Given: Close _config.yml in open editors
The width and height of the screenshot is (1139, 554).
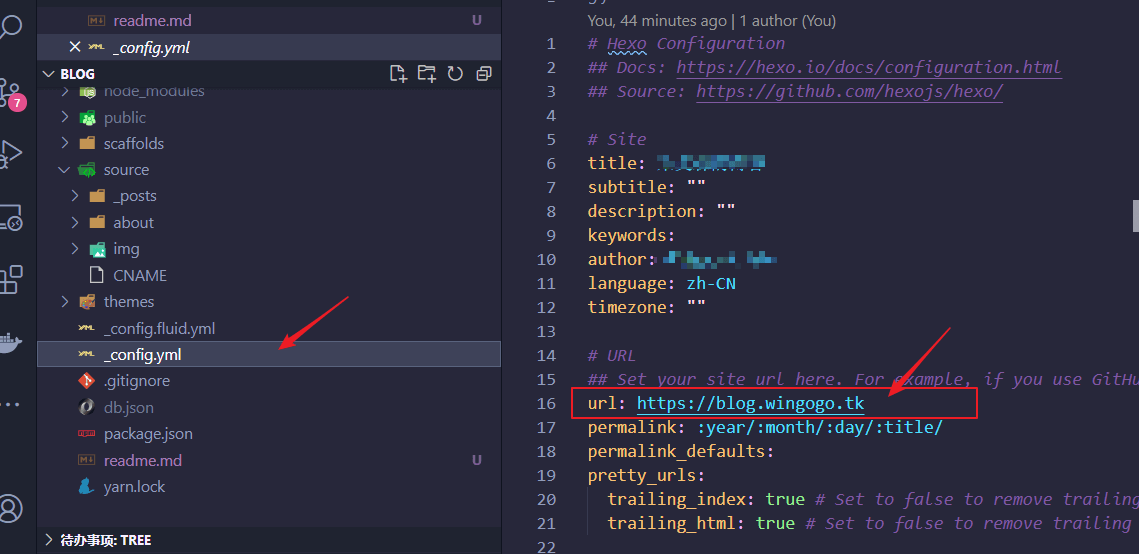Looking at the screenshot, I should tap(75, 47).
